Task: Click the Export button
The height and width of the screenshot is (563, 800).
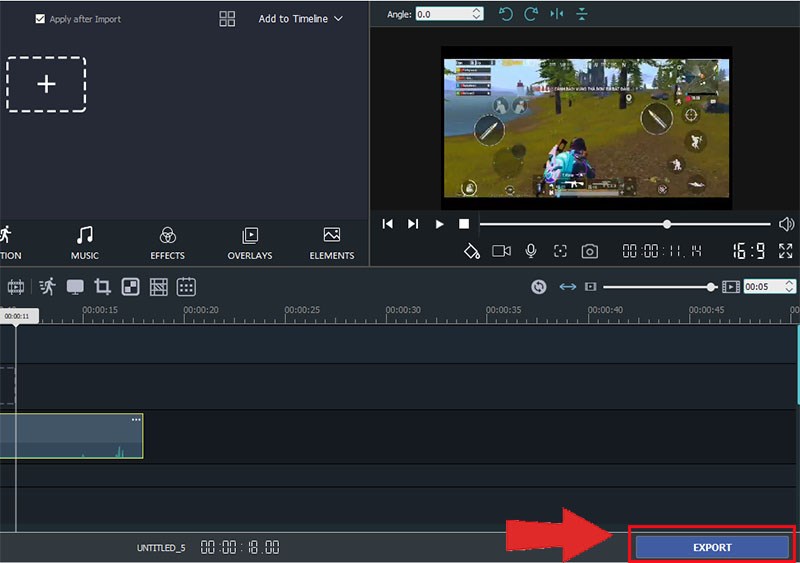Action: coord(712,547)
